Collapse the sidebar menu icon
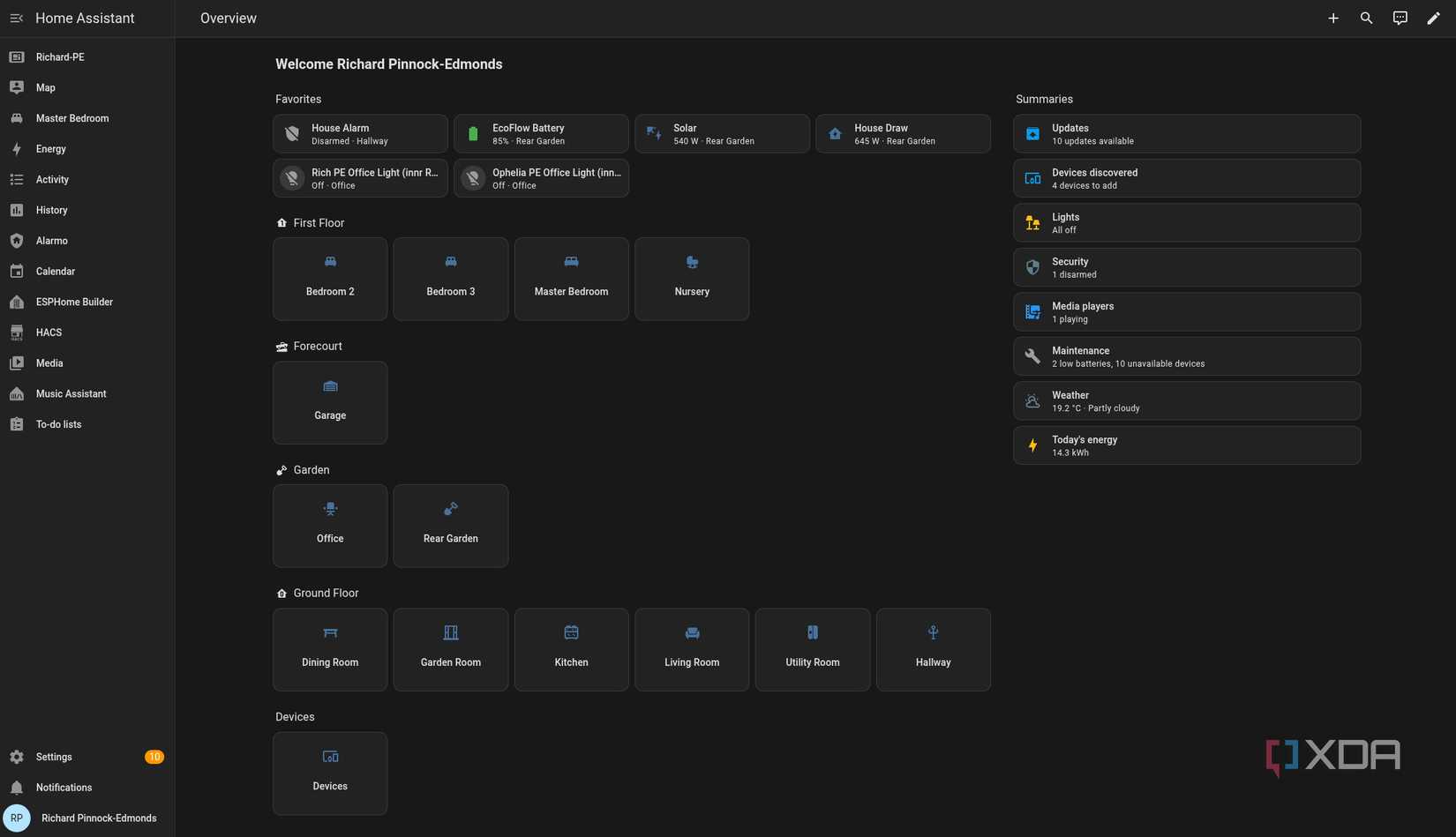This screenshot has height=837, width=1456. 17,19
